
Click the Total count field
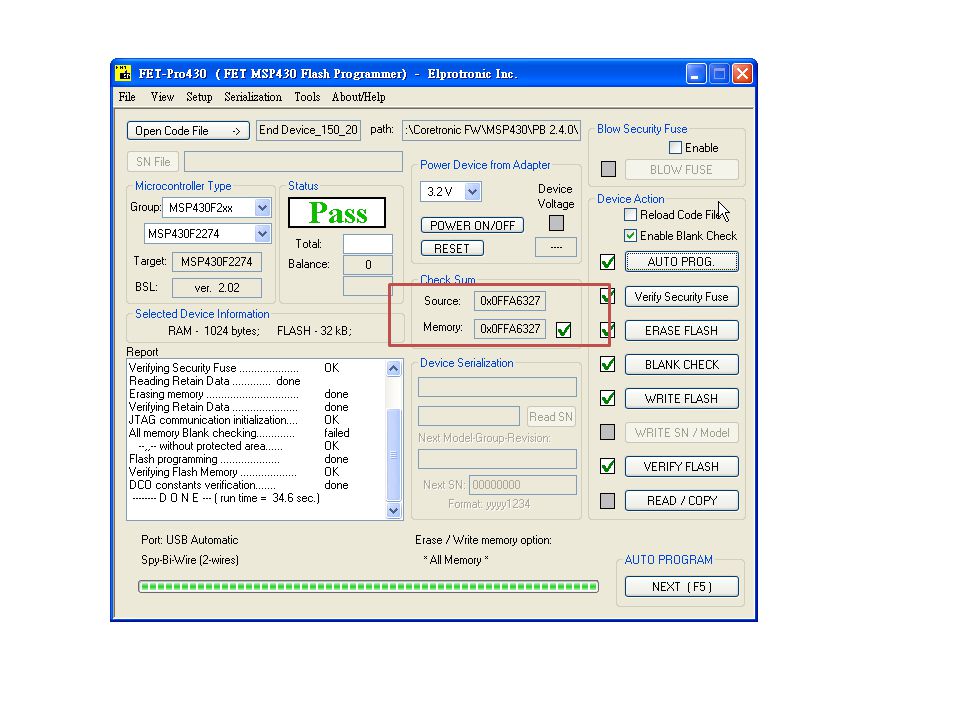[x=368, y=244]
